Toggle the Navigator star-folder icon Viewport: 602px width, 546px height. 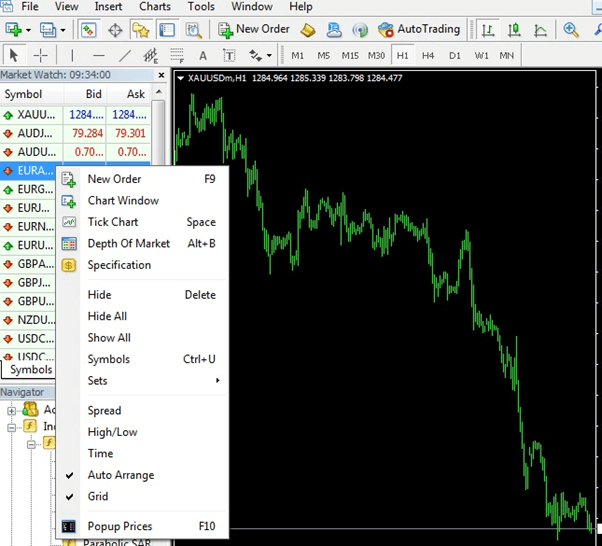[x=141, y=30]
